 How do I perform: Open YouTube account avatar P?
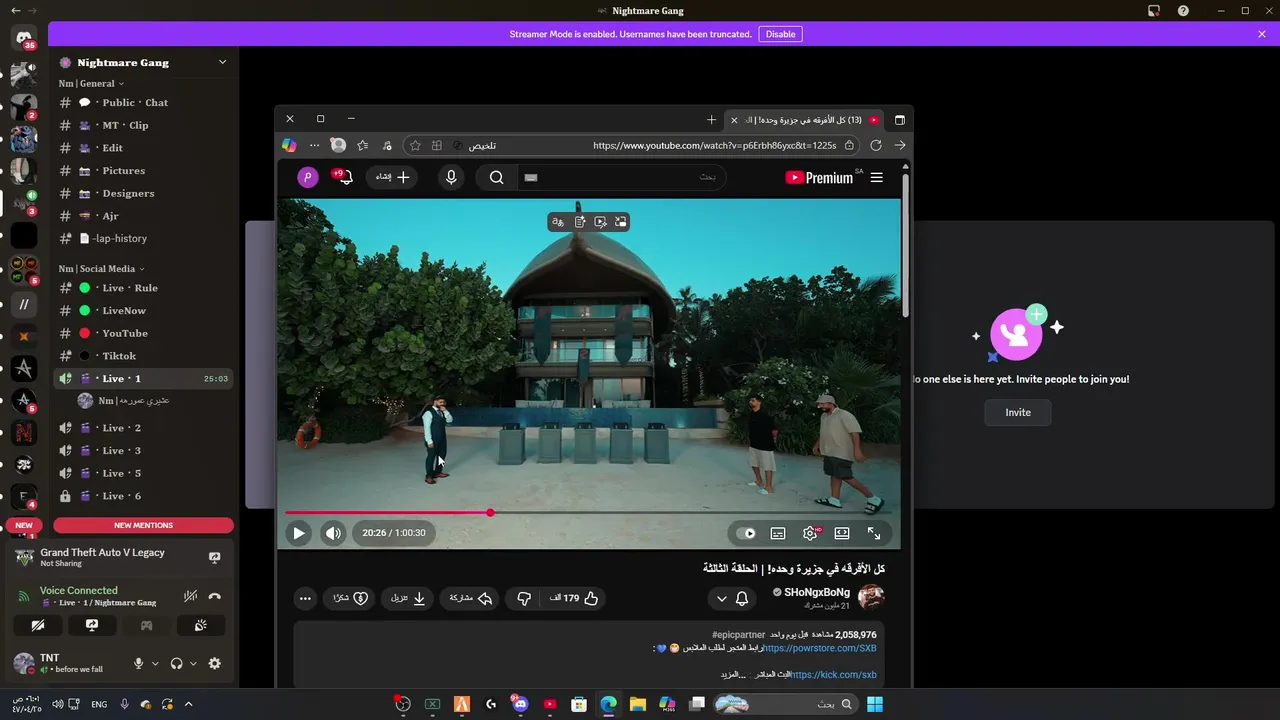point(308,177)
